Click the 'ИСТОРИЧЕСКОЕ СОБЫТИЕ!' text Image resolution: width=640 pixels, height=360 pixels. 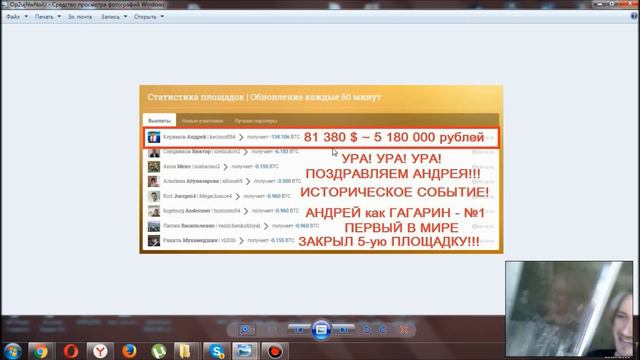[x=394, y=192]
